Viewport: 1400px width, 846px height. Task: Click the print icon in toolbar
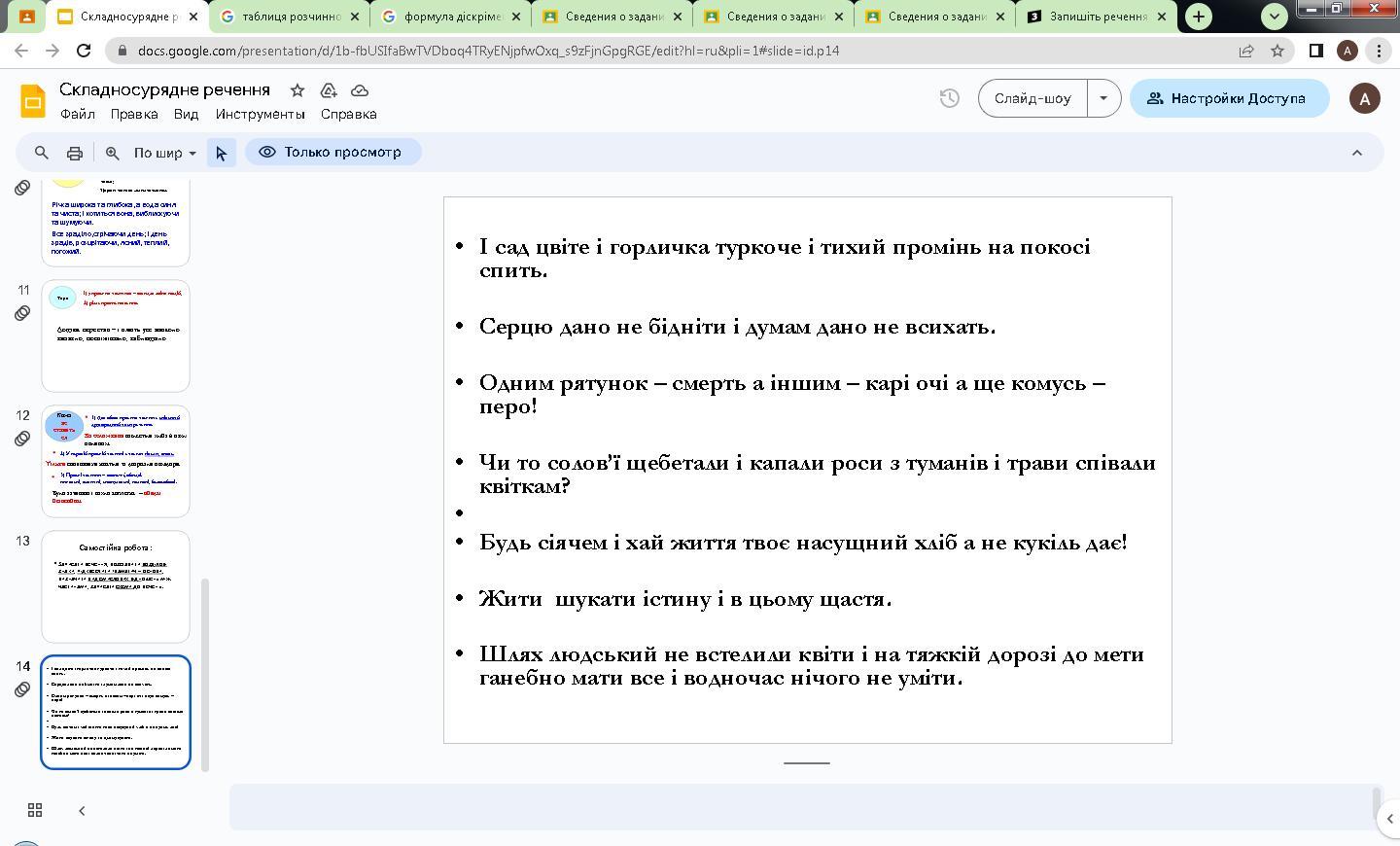[x=75, y=153]
